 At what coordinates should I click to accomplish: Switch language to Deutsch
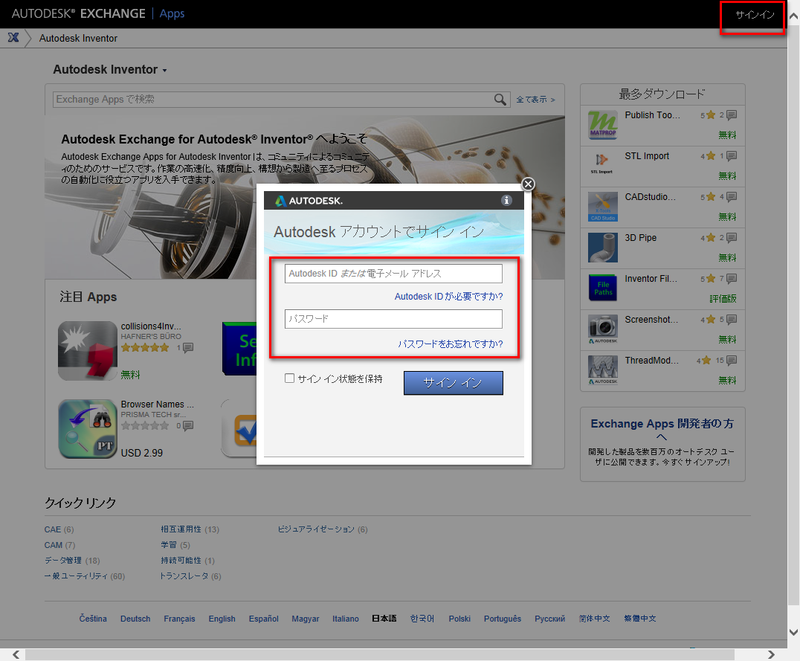[135, 618]
